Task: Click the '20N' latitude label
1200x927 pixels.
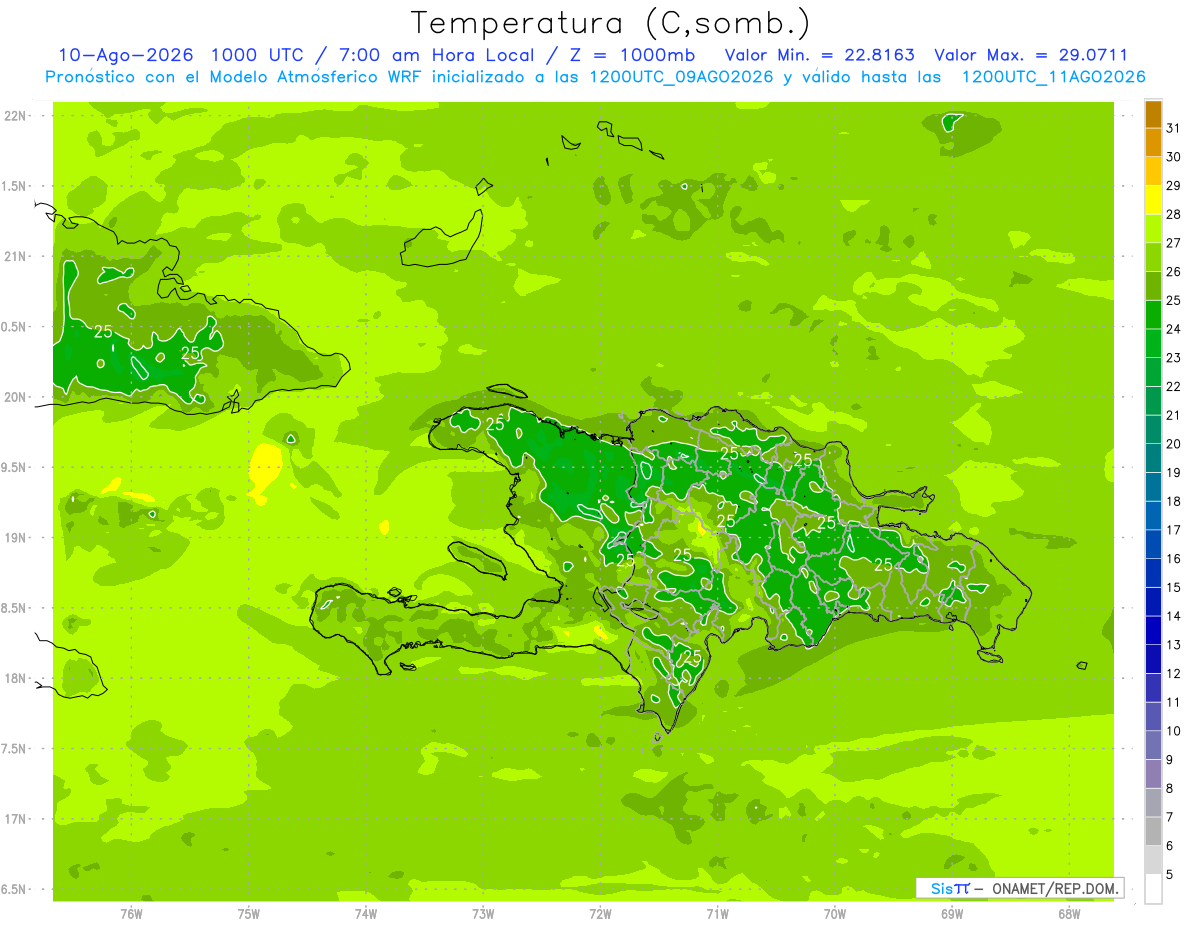Action: [x=16, y=397]
